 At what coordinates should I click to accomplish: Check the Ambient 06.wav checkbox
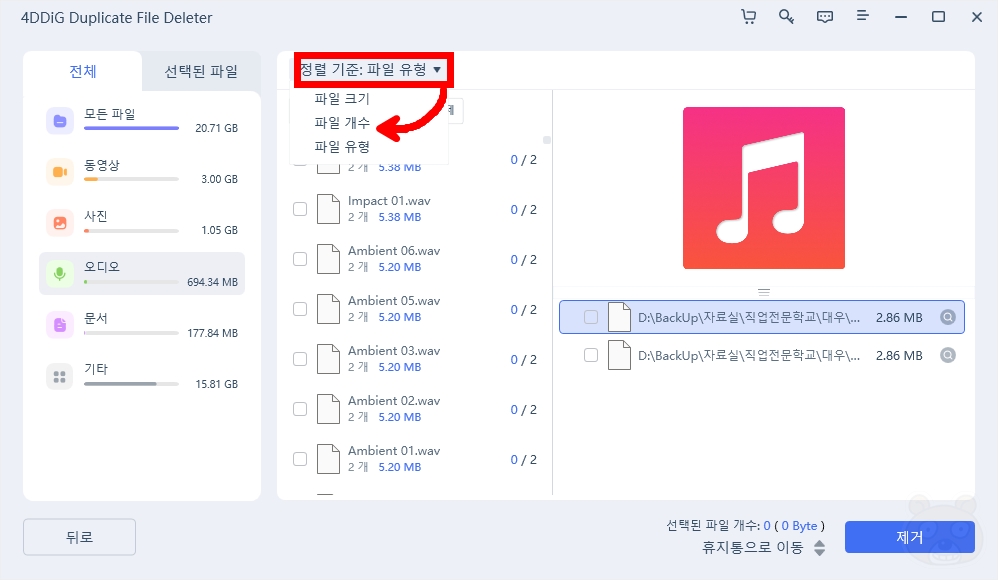click(x=300, y=259)
